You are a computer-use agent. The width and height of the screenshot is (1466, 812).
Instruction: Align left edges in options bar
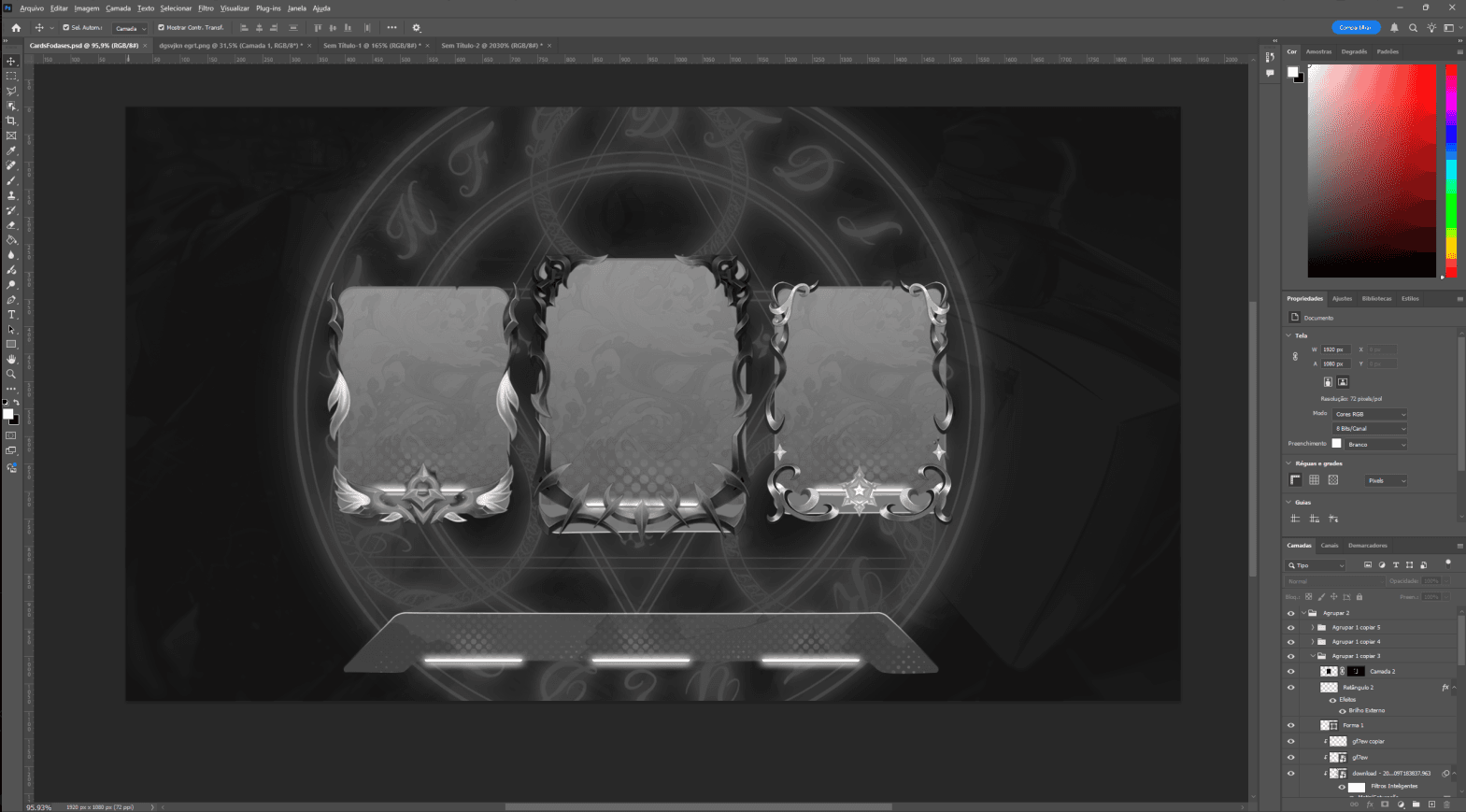[245, 28]
